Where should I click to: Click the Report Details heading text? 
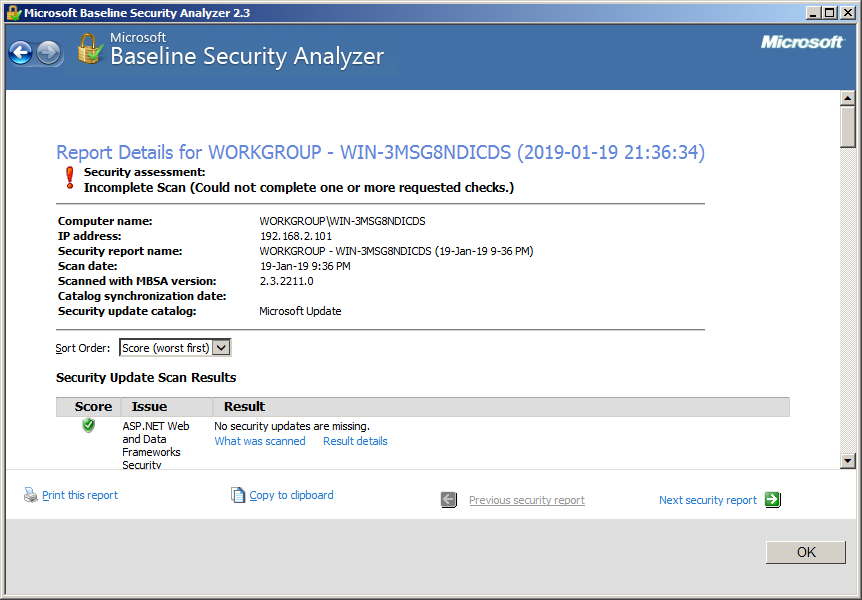[x=380, y=152]
